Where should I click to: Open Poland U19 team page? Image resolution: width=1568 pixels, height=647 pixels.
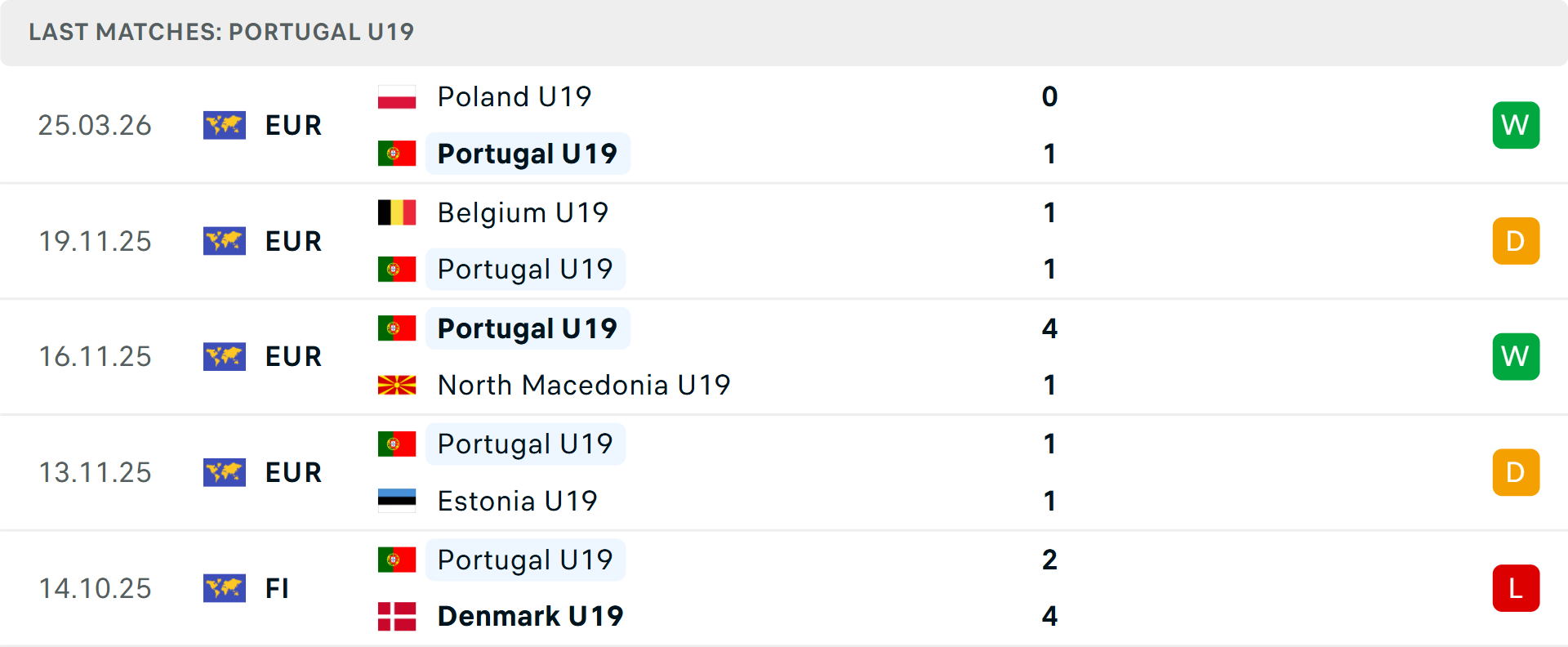514,97
